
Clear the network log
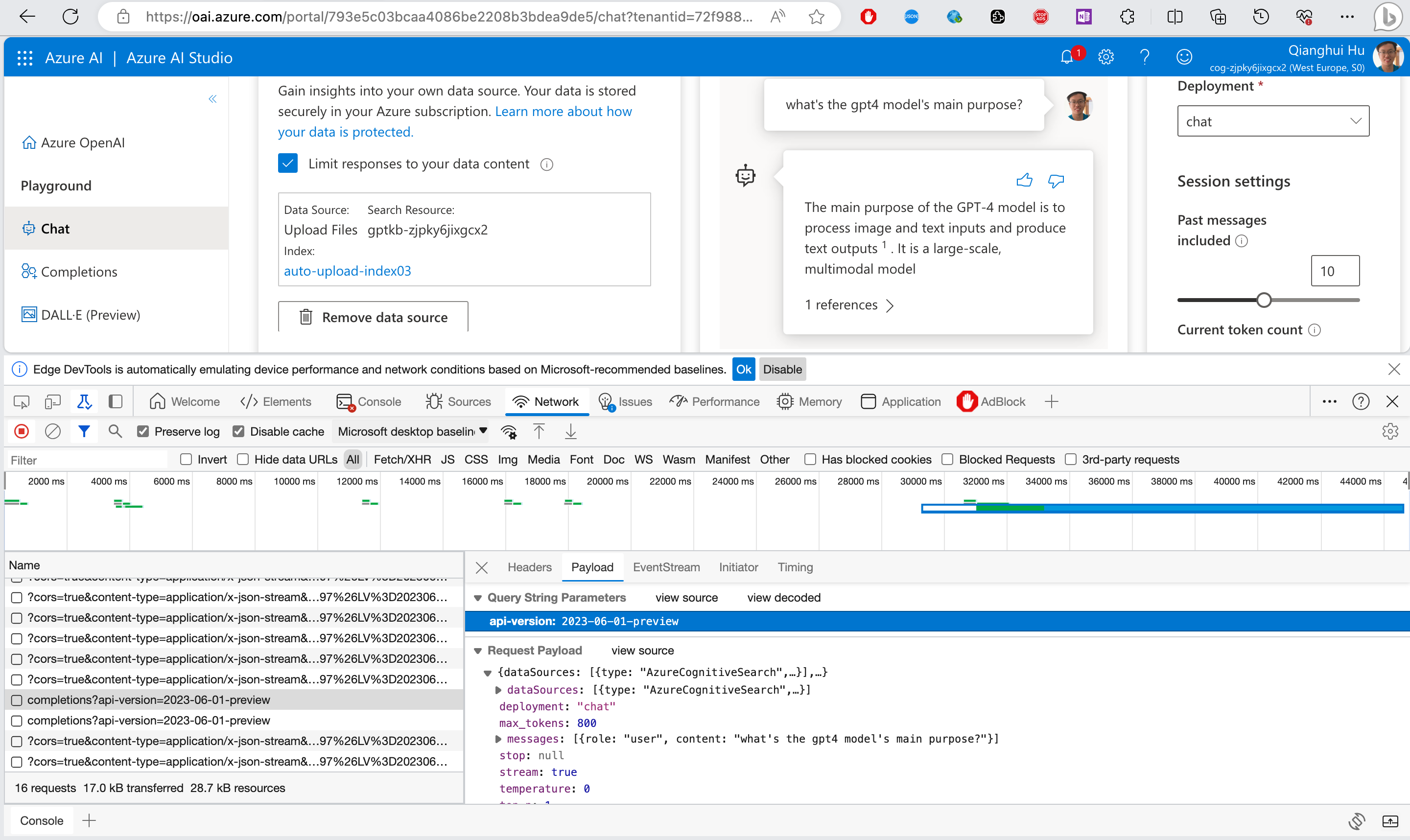click(53, 432)
